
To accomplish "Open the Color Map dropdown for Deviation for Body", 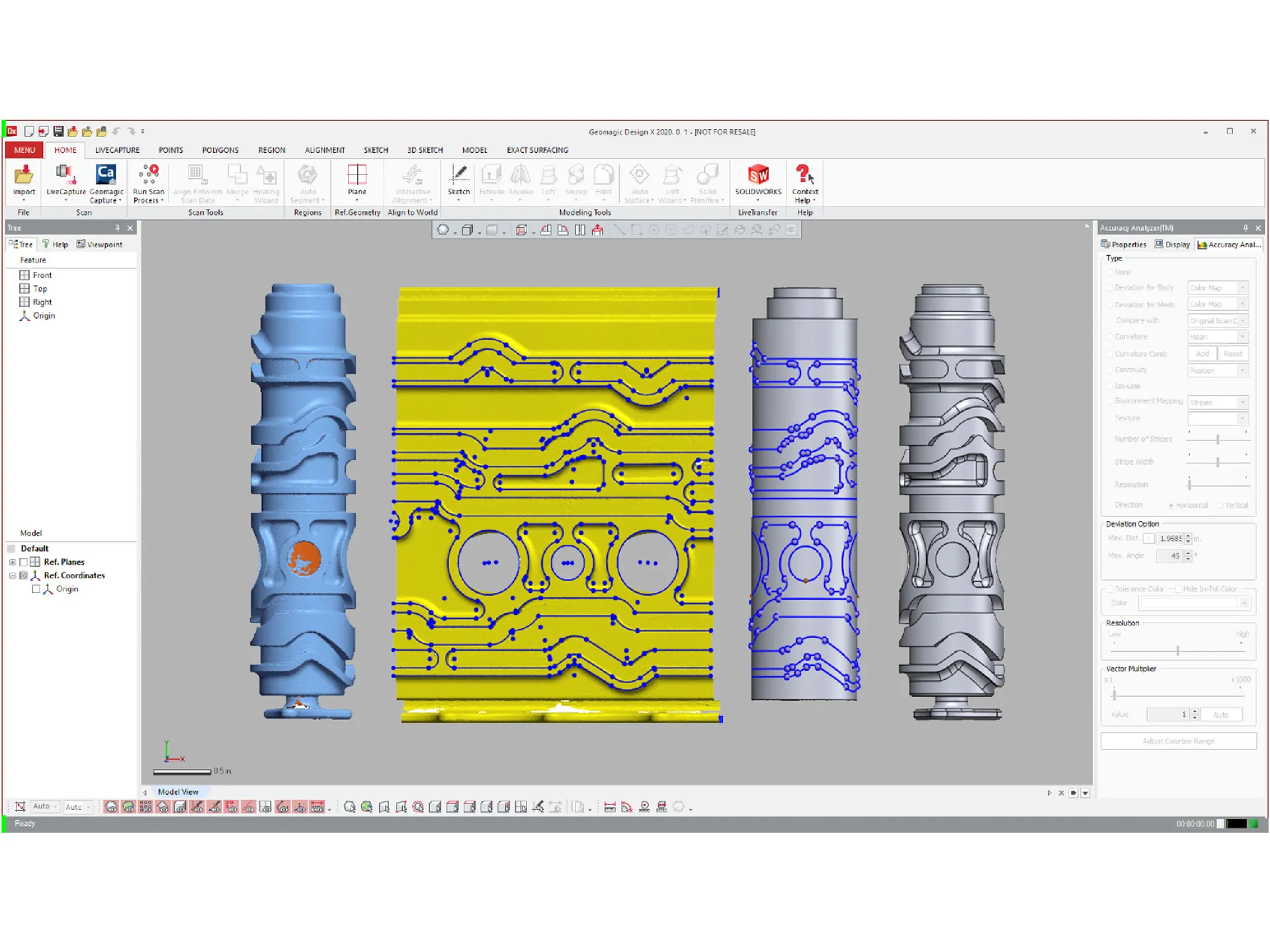I will click(1243, 287).
